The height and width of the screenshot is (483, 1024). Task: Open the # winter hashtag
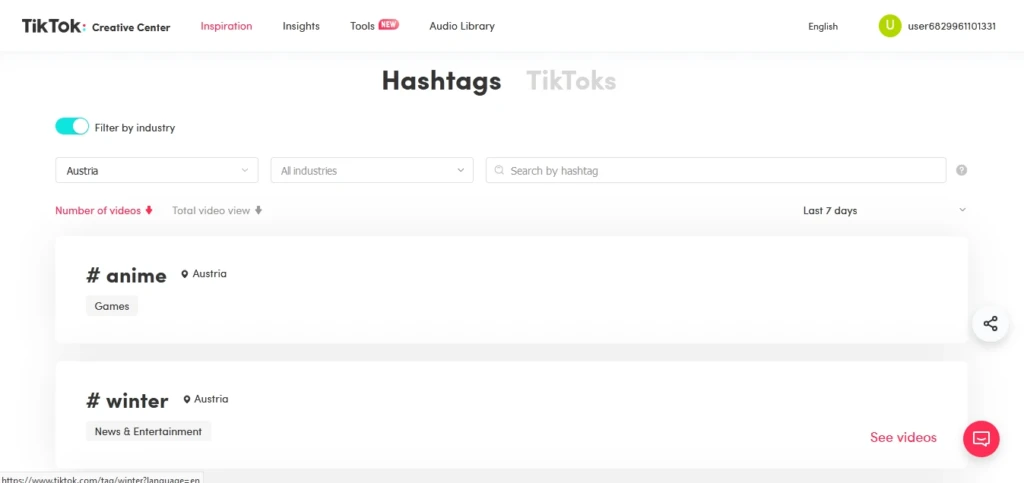pyautogui.click(x=127, y=401)
